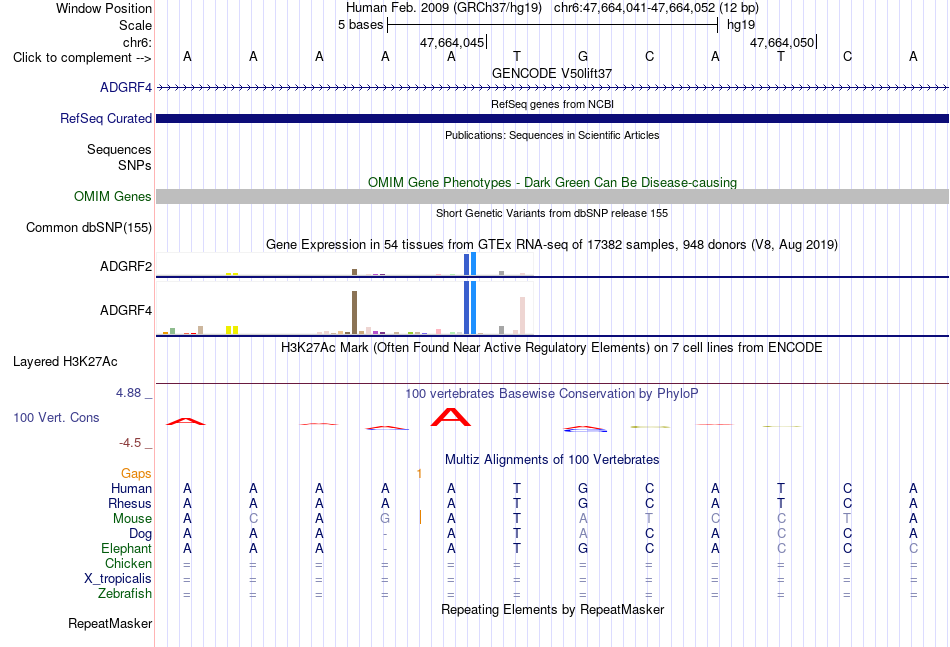The height and width of the screenshot is (647, 950).
Task: Click the 47,664,050 ruler coordinate
Action: tap(782, 42)
